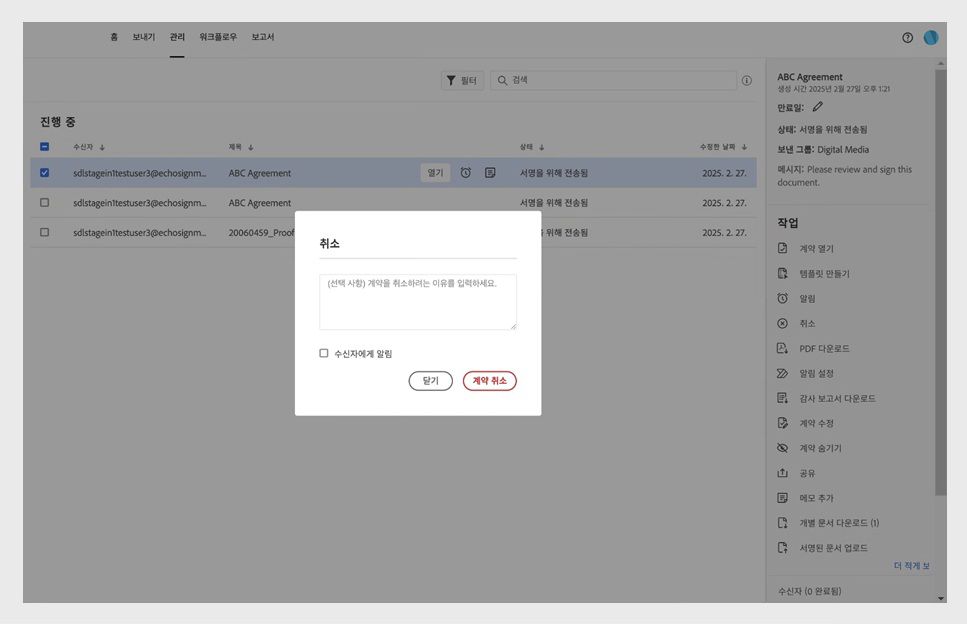Click the magnifier icon in search box

[x=502, y=81]
